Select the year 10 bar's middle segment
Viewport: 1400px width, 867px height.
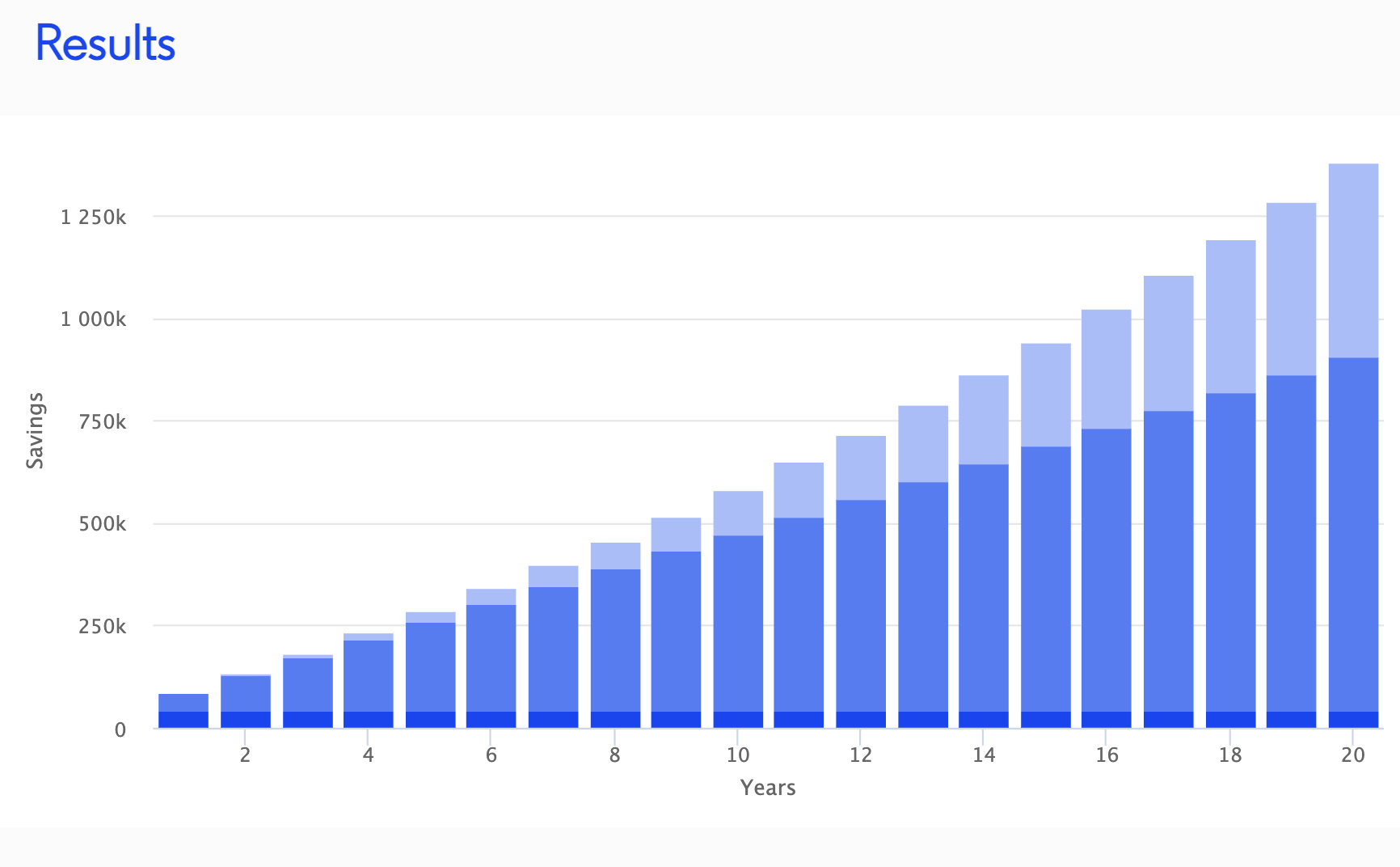(x=738, y=624)
